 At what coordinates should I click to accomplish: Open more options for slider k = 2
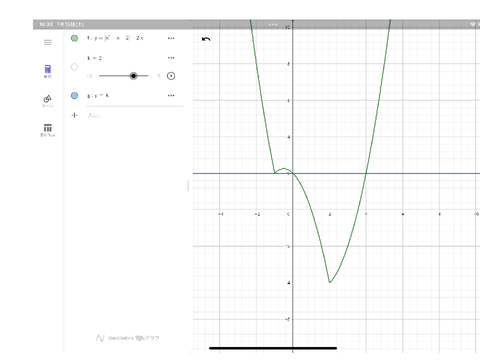click(171, 58)
